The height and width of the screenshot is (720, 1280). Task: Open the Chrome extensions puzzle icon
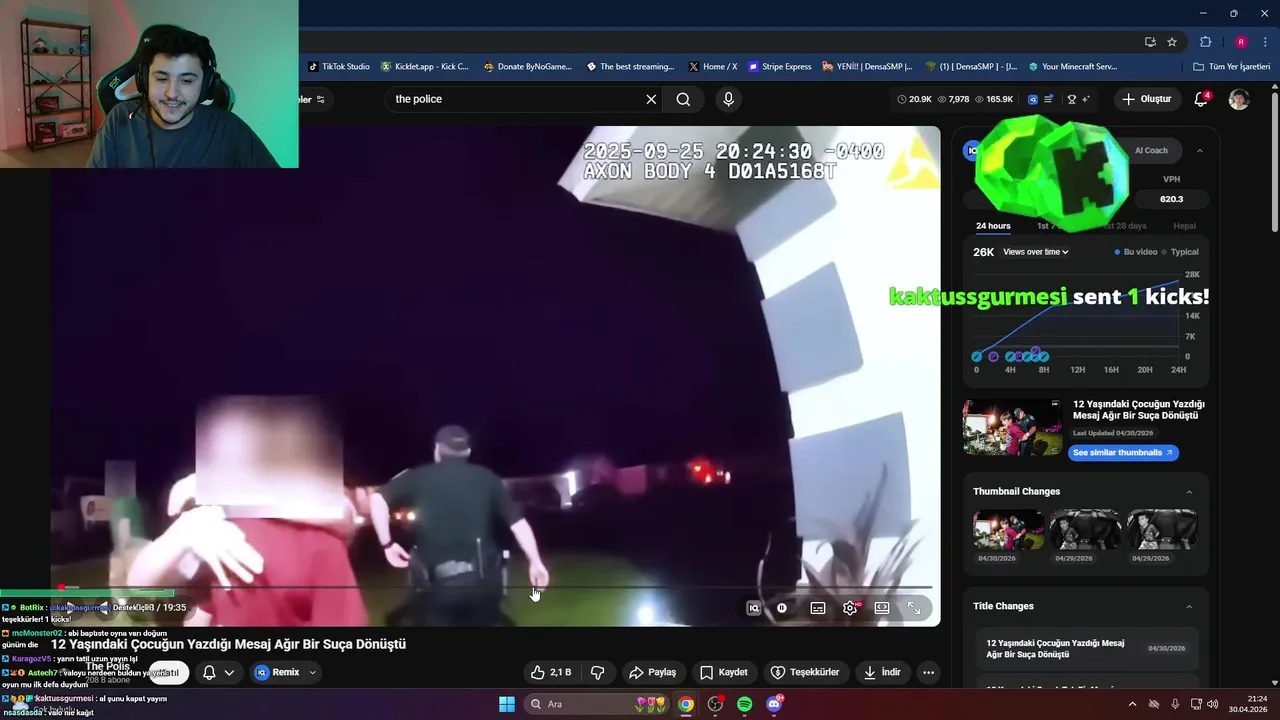1205,42
